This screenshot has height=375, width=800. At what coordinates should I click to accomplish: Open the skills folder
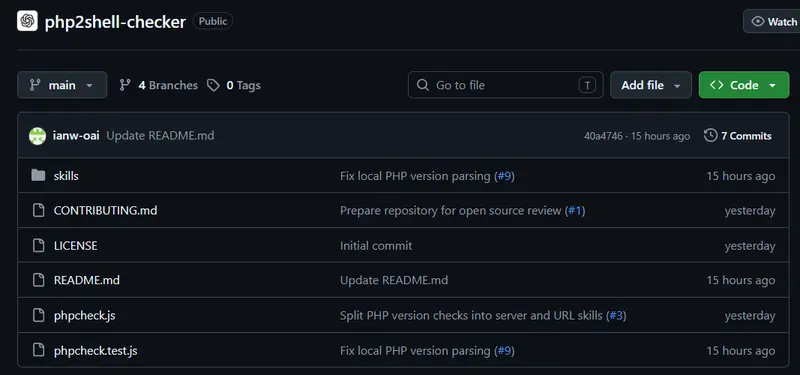click(x=66, y=176)
